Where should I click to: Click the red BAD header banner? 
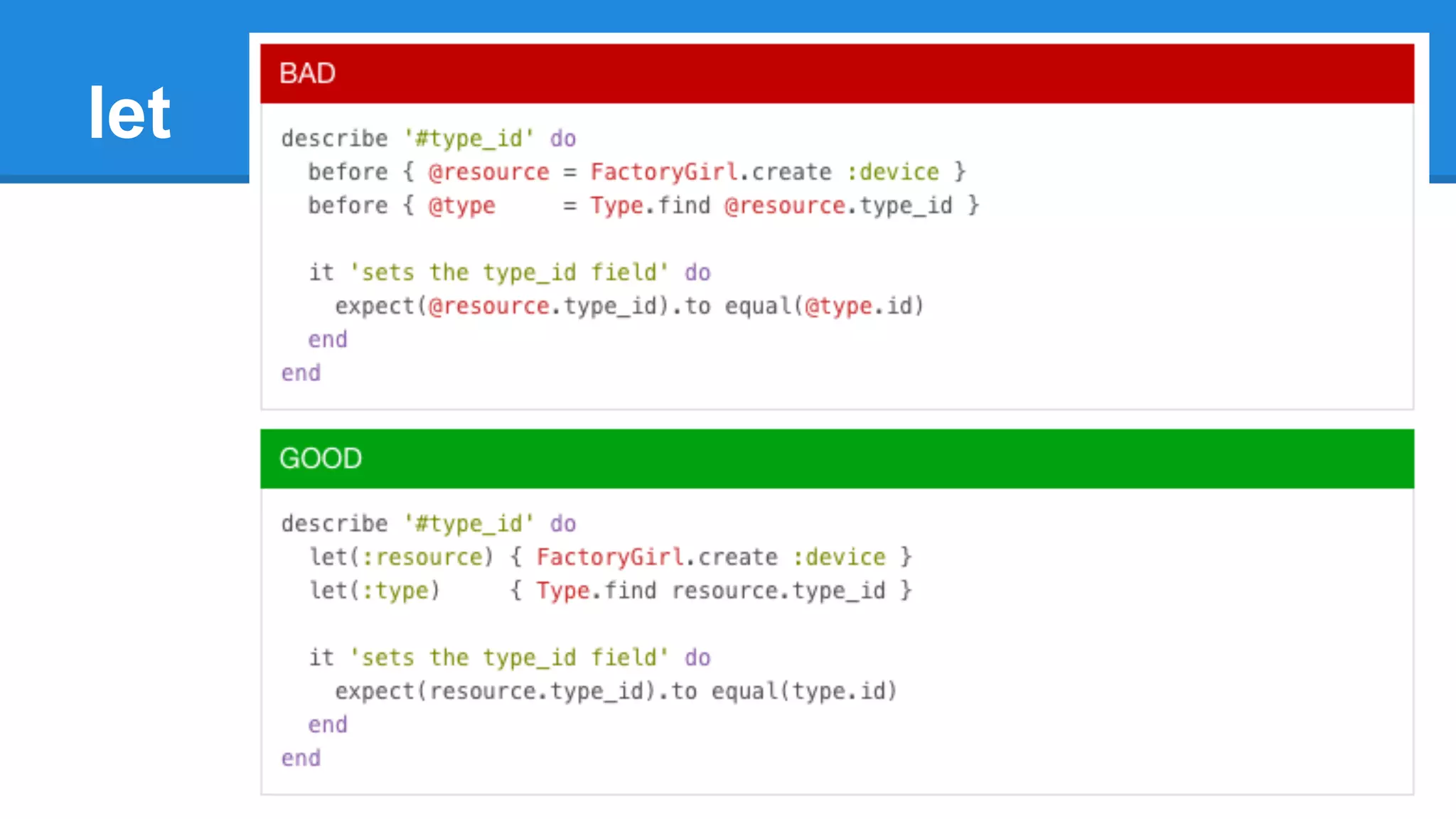pos(837,74)
